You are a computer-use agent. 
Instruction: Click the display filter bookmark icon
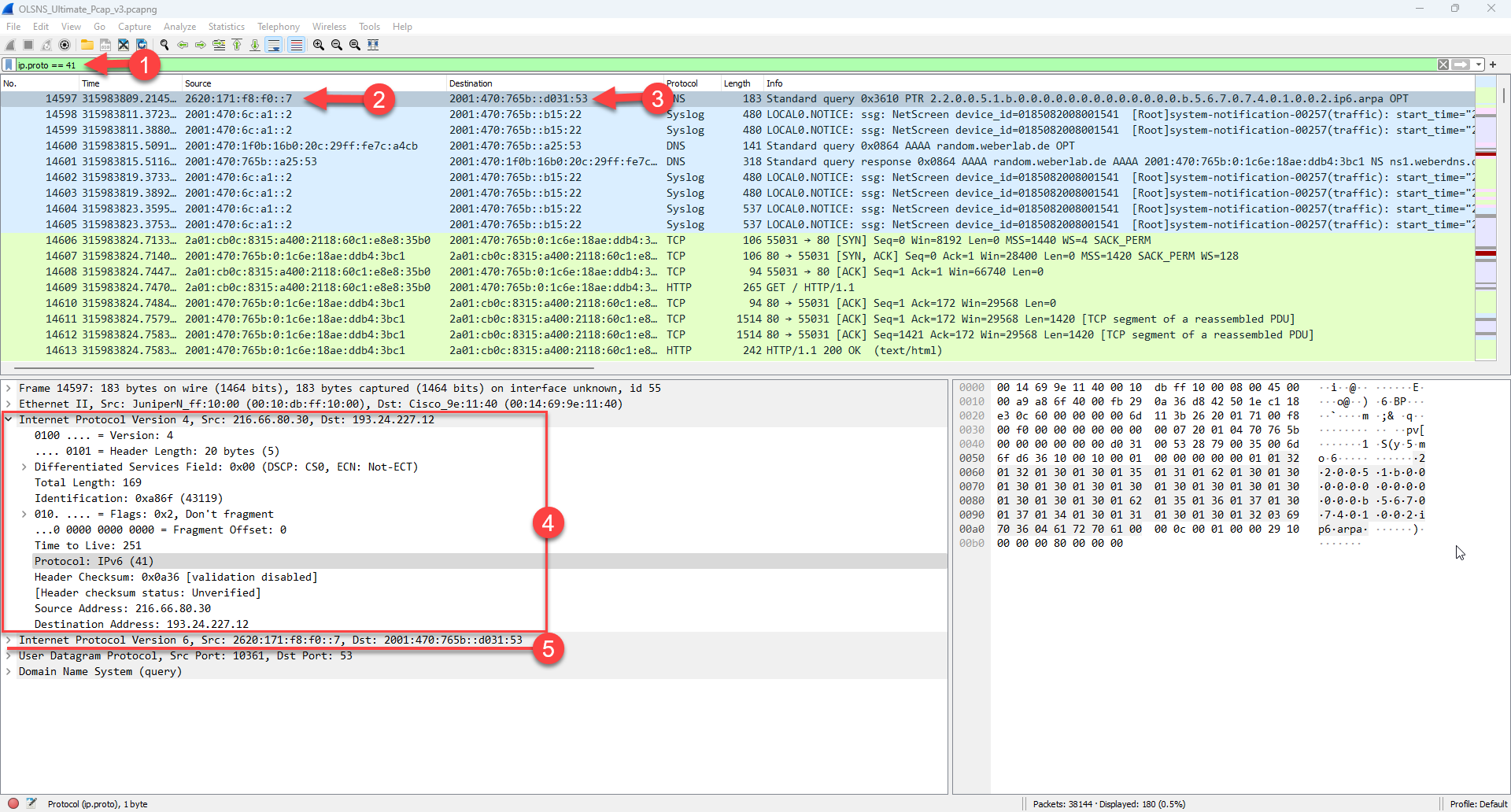9,65
